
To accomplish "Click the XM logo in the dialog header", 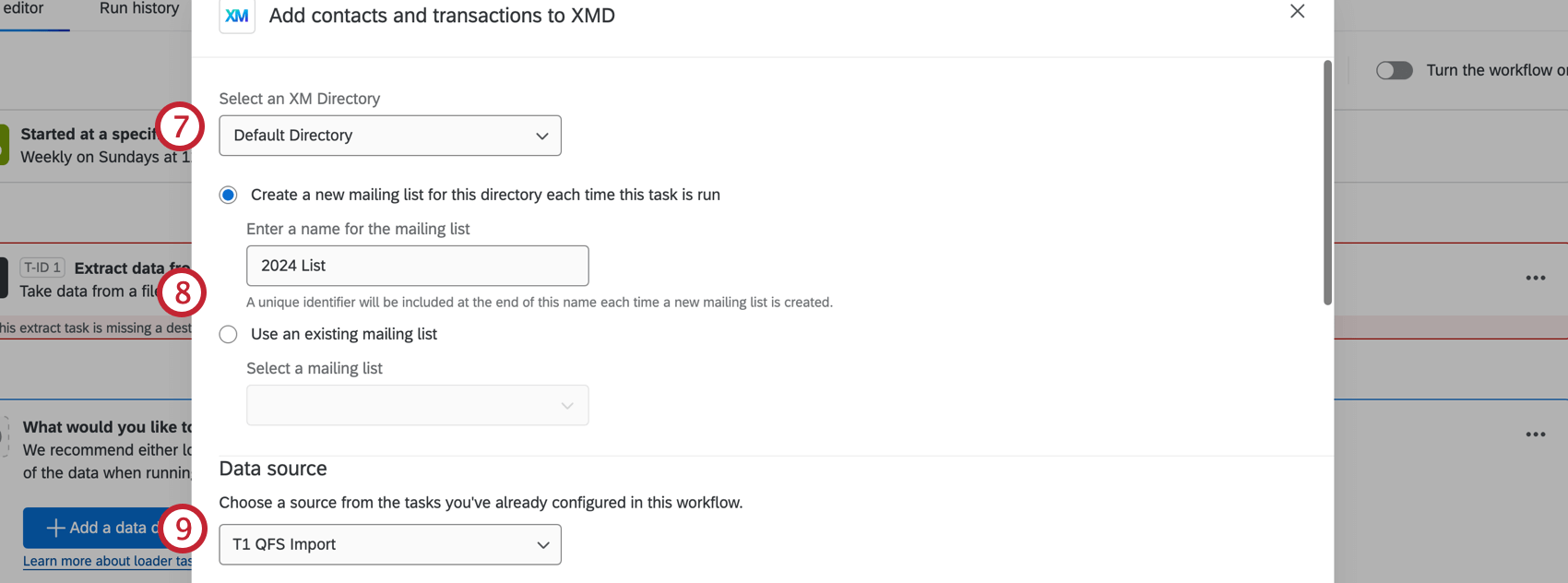I will point(236,15).
